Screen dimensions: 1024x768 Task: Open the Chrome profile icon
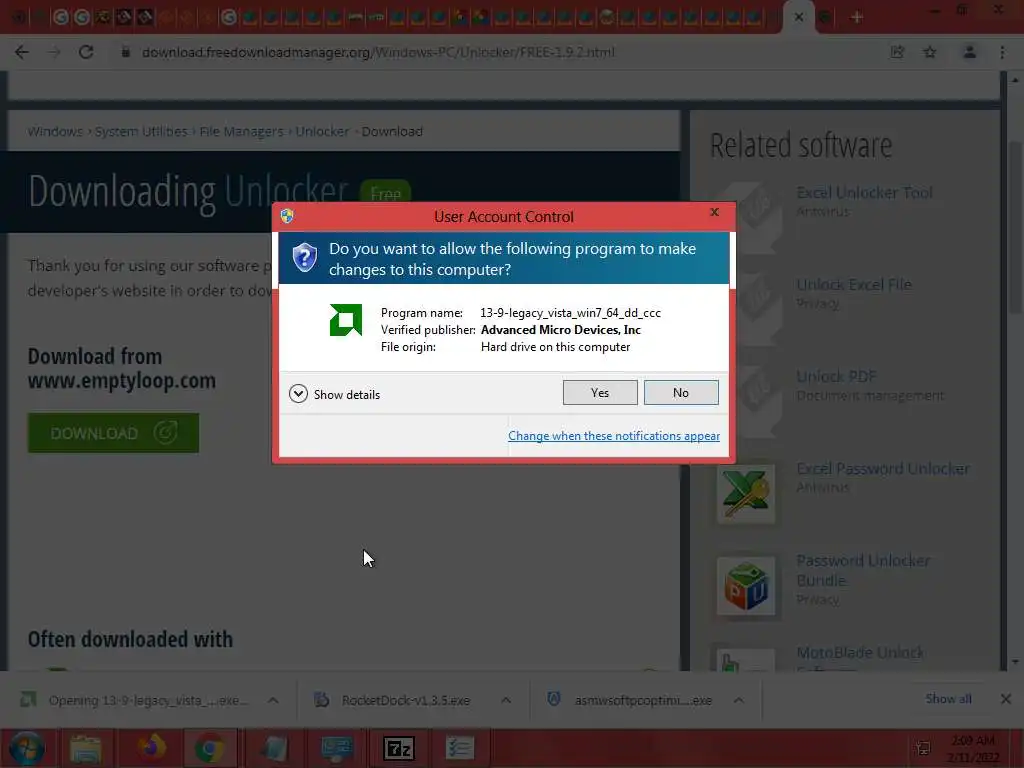click(969, 52)
